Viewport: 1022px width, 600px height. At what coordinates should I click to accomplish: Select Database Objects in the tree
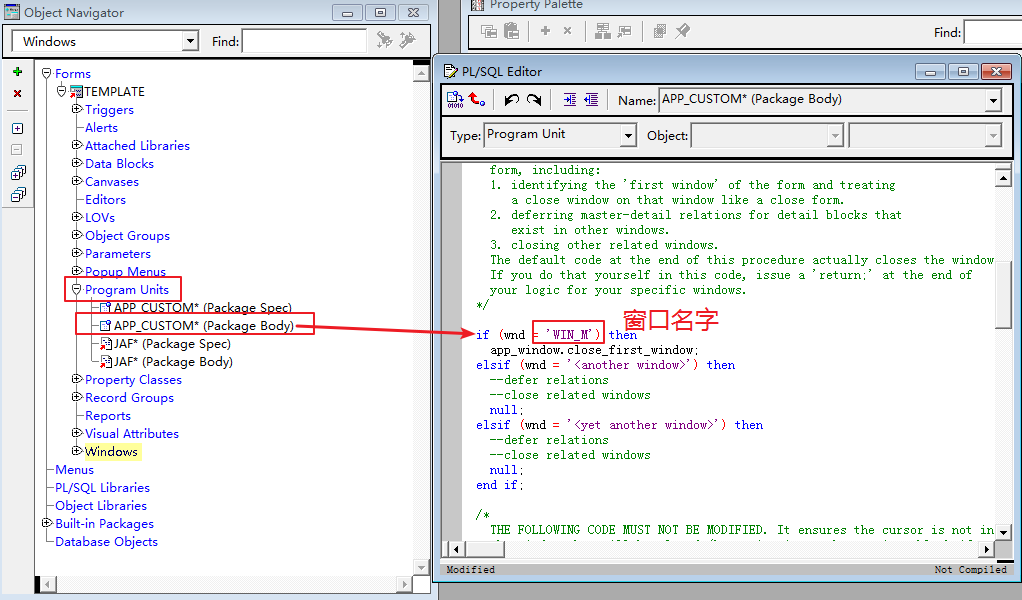click(106, 542)
